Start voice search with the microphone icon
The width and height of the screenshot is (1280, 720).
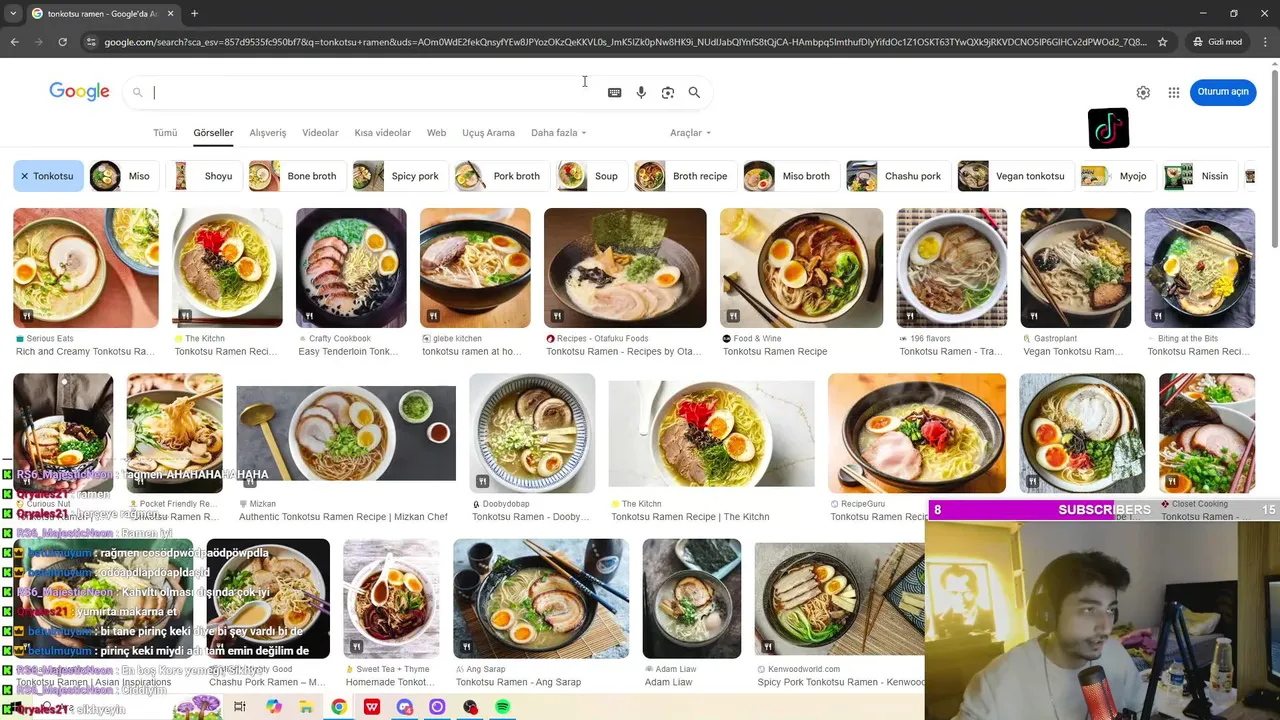pos(641,92)
